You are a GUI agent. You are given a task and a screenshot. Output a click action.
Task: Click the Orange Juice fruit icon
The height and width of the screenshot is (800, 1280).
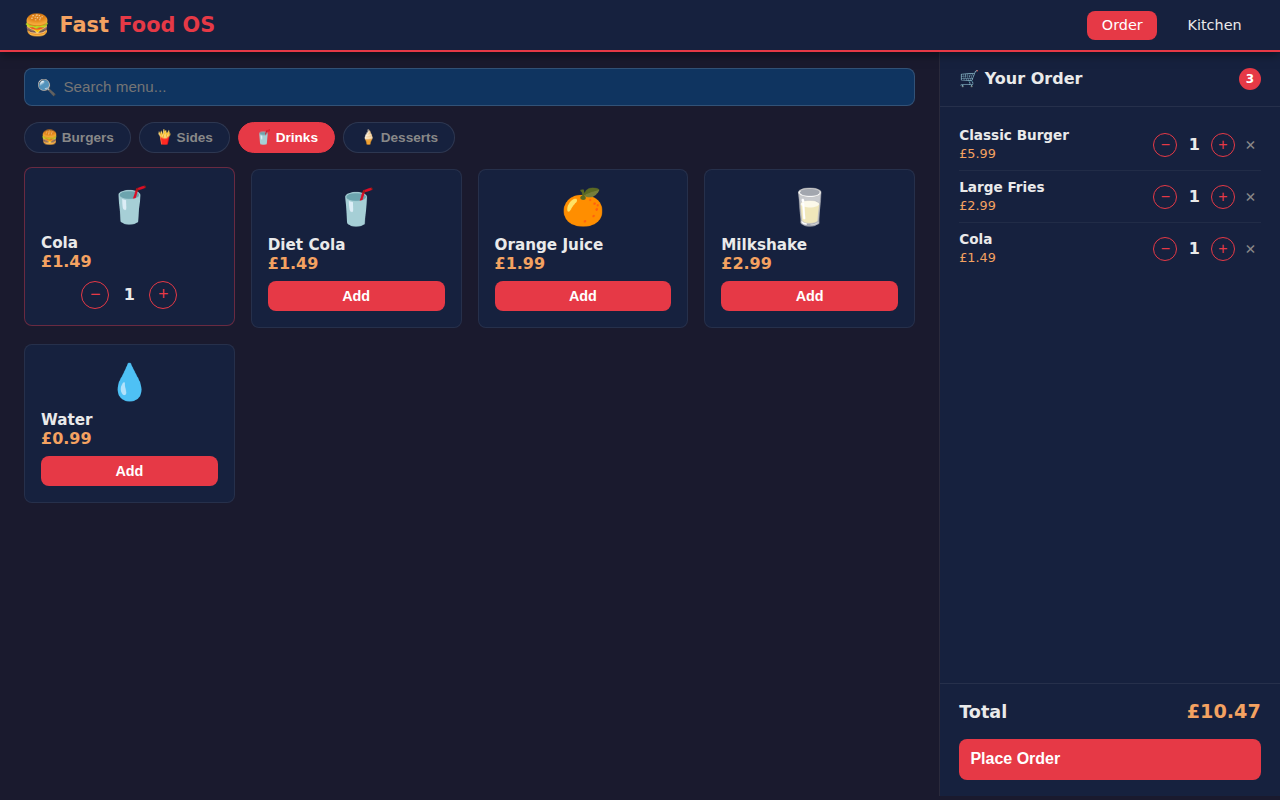pos(582,205)
